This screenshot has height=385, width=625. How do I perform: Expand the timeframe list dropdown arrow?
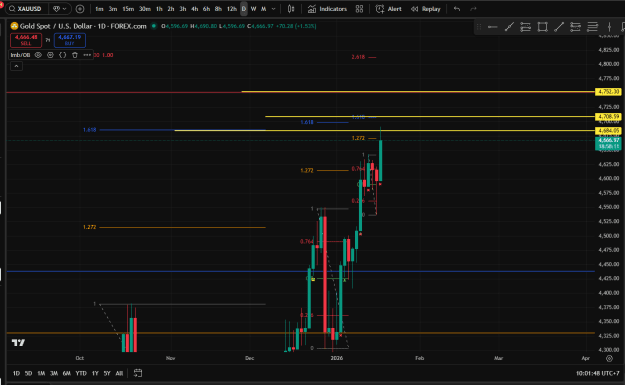pyautogui.click(x=273, y=9)
